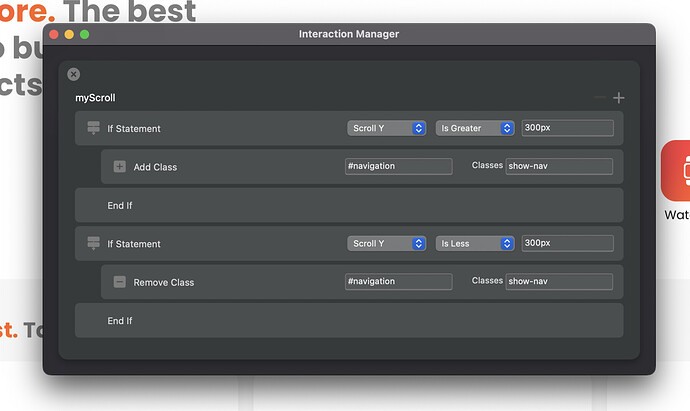690x411 pixels.
Task: Open the Scroll Y dropdown in the first If Statement
Action: pos(386,128)
